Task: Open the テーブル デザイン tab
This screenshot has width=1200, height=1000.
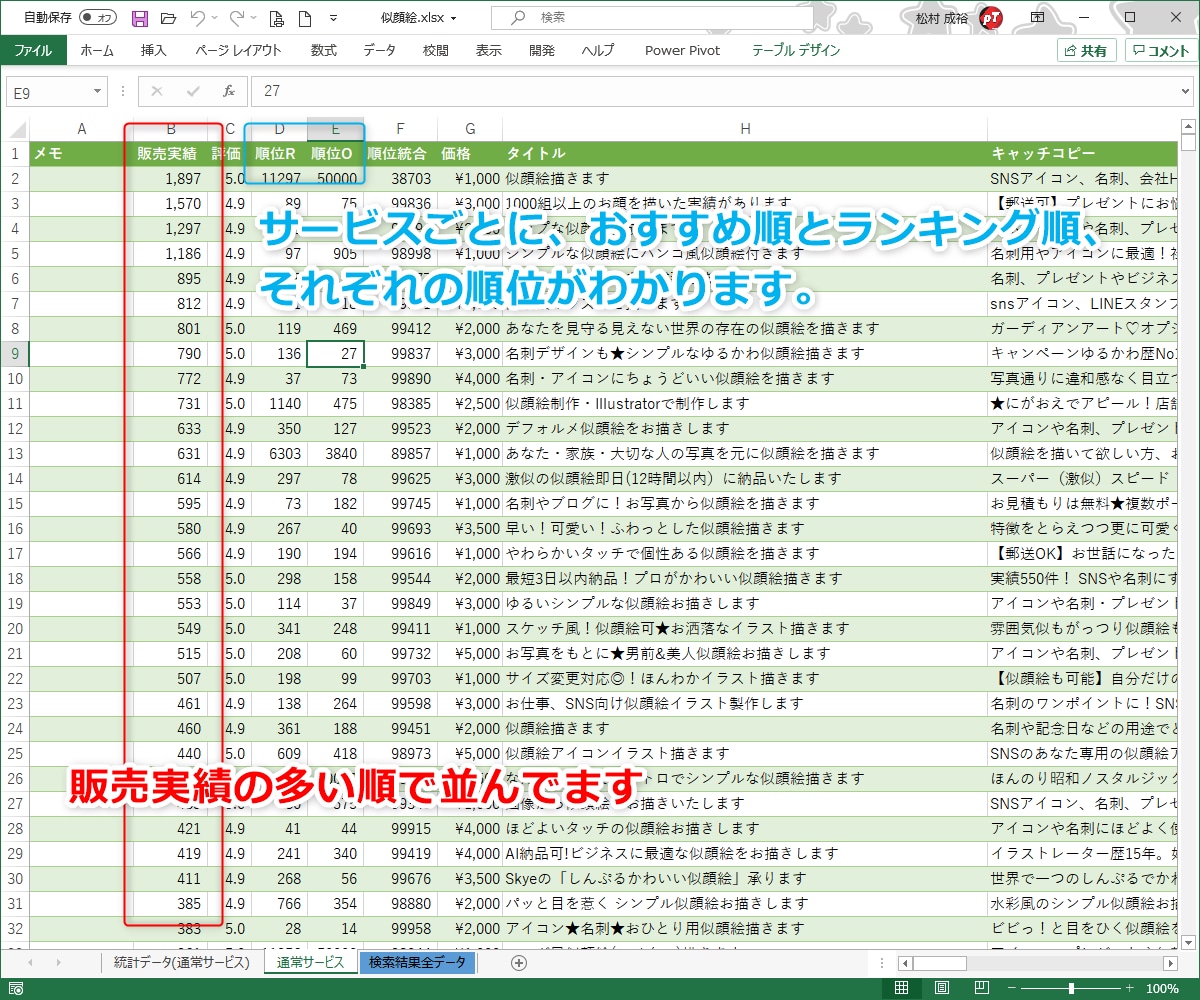Action: 796,50
